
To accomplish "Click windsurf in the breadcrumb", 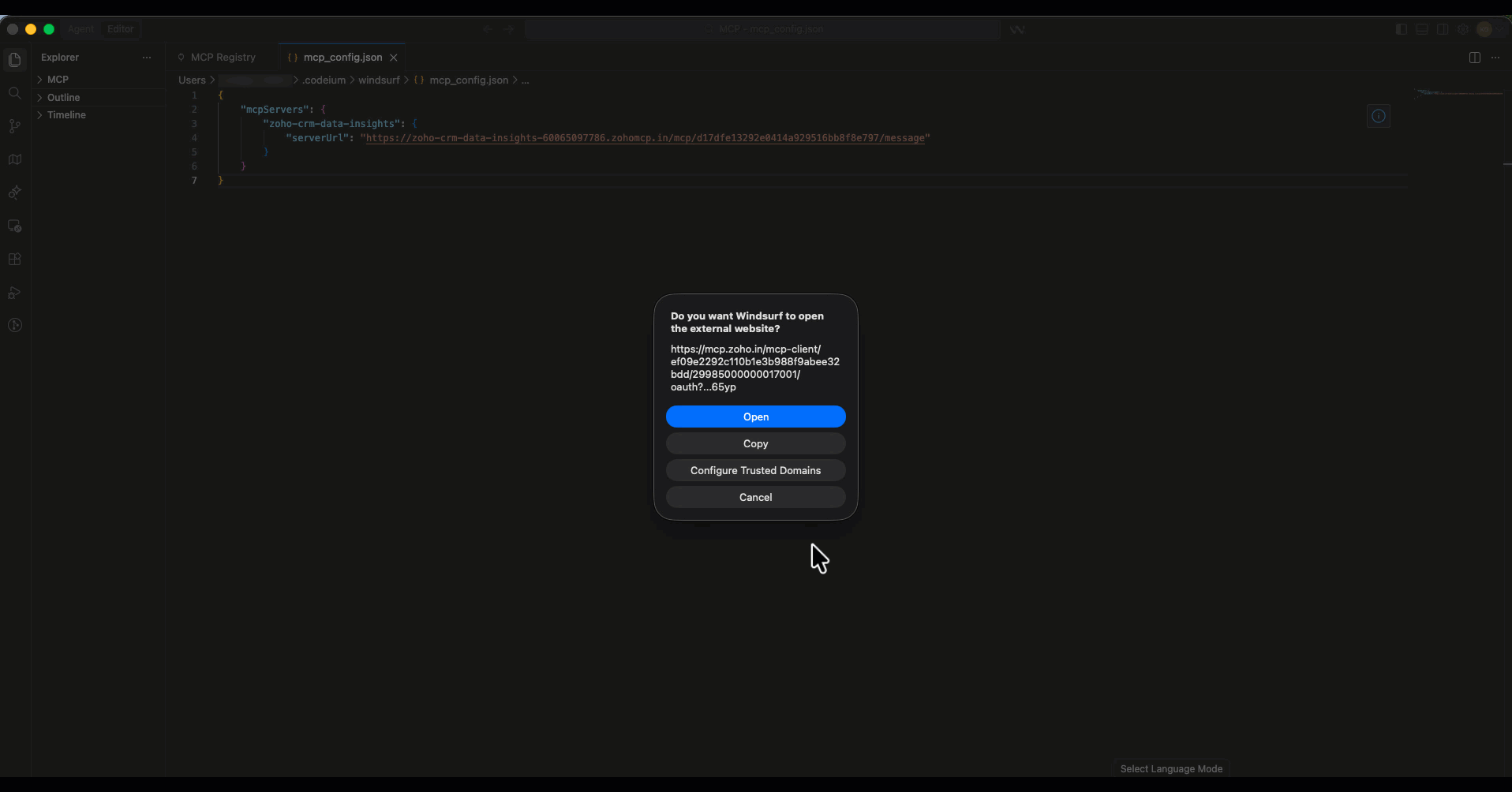I will tap(379, 80).
